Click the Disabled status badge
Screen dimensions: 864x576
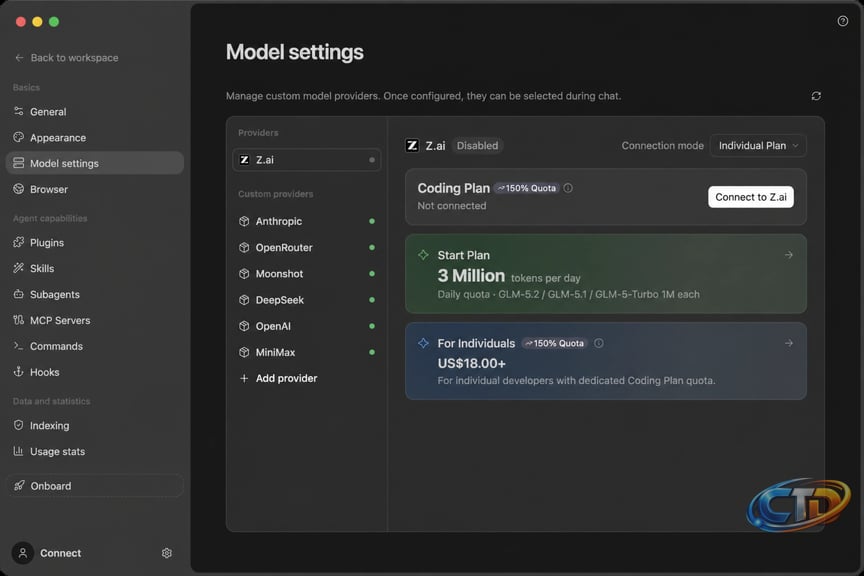[x=477, y=146]
